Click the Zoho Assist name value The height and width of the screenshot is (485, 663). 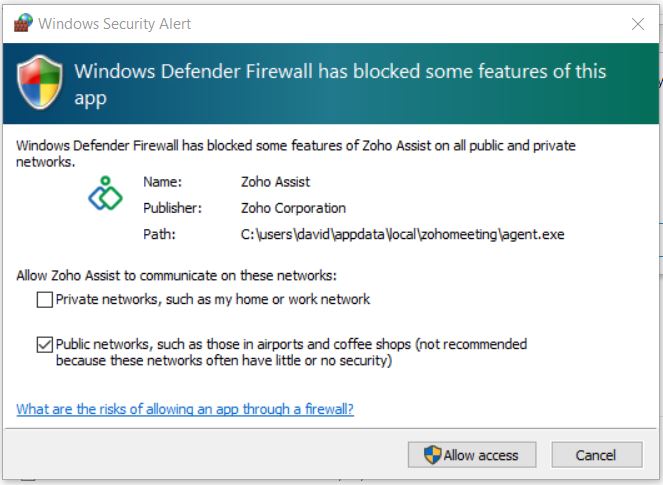pyautogui.click(x=275, y=182)
